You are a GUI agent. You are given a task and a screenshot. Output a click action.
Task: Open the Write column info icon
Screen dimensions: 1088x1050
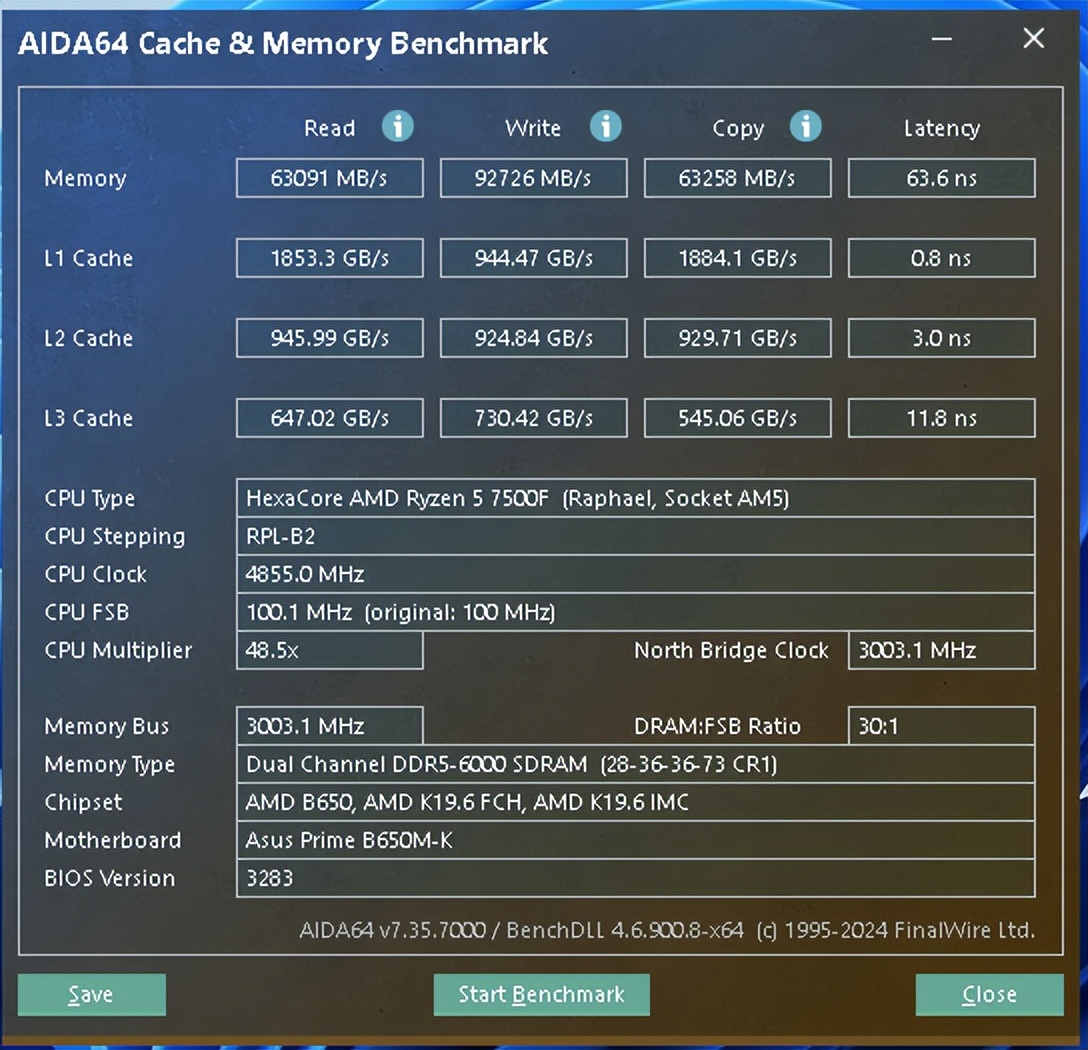606,126
